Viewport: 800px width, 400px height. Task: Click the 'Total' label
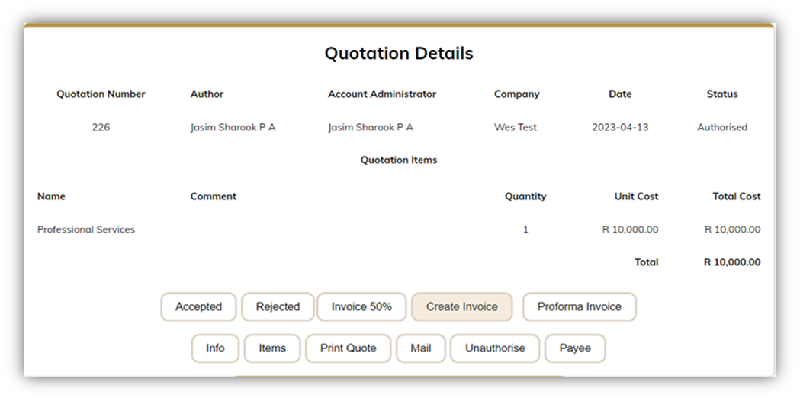[646, 262]
